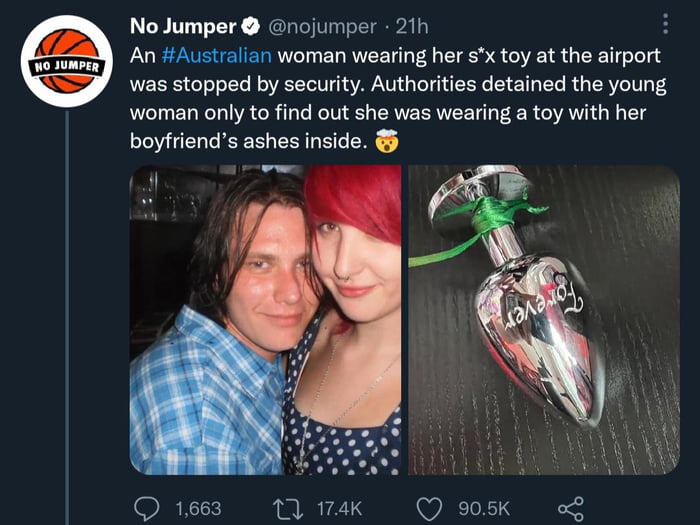Screen dimensions: 700x525
Task: Click the 1,663 replies count
Action: [198, 509]
